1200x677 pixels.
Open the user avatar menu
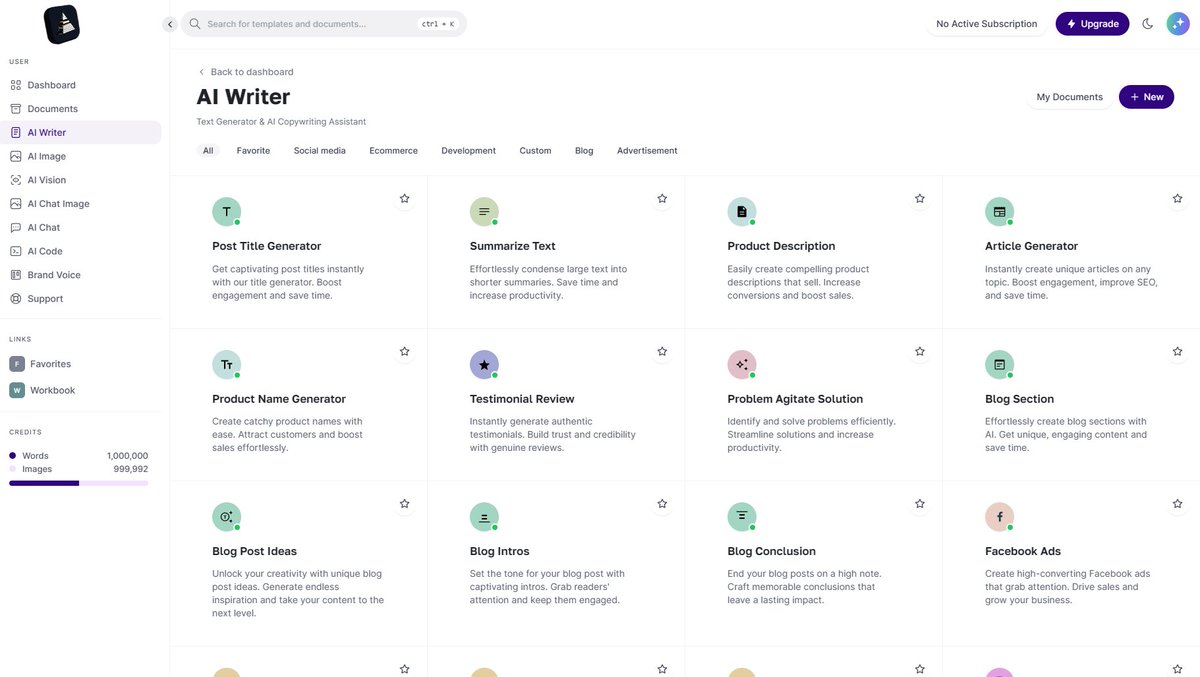1178,24
